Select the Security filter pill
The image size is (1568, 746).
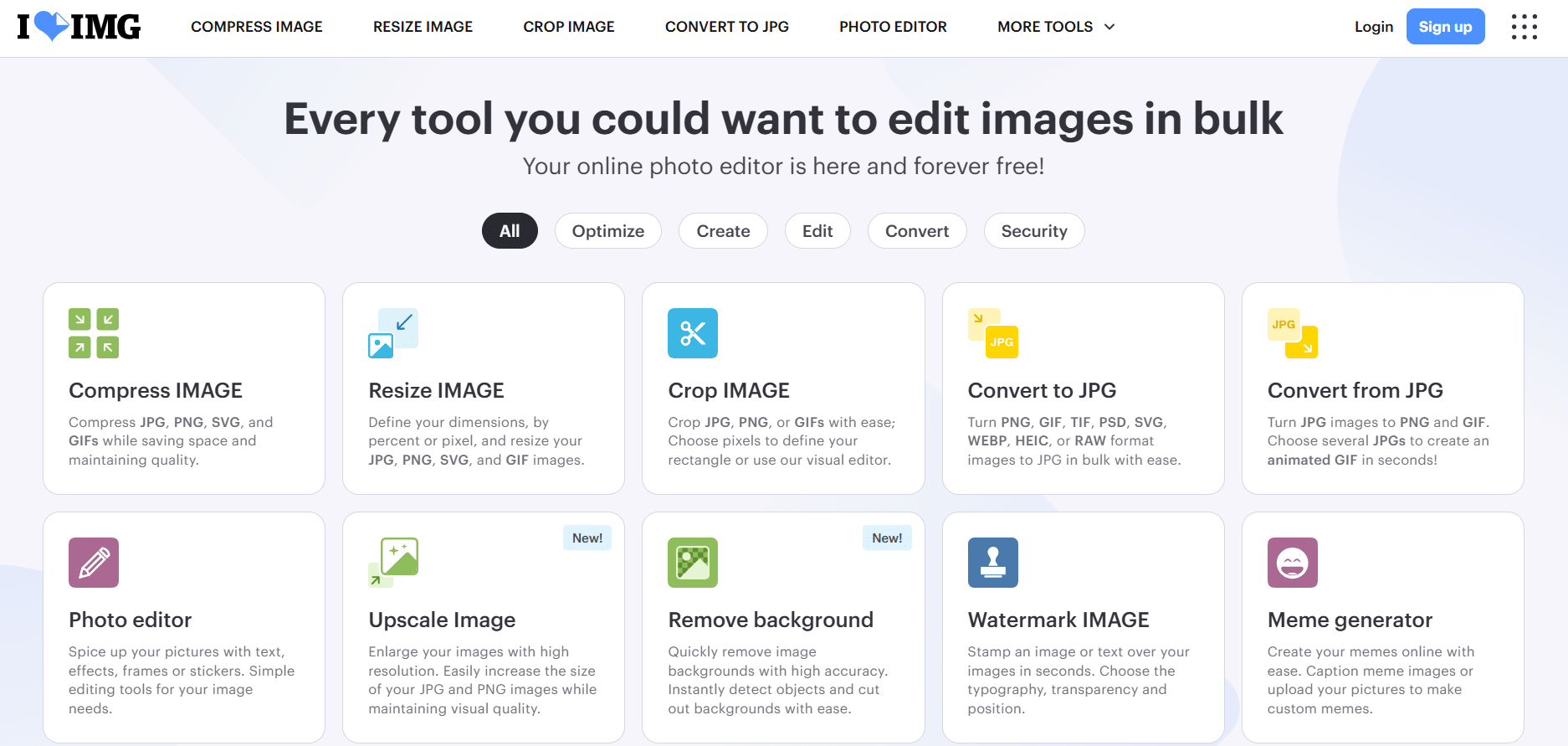(1034, 231)
